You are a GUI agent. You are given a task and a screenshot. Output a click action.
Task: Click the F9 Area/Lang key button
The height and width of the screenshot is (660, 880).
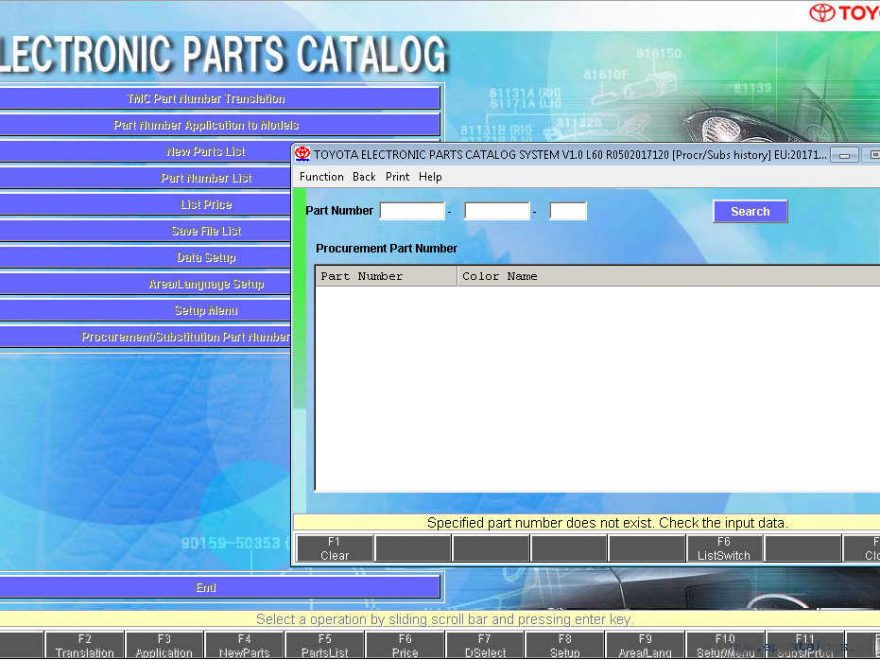[x=645, y=645]
